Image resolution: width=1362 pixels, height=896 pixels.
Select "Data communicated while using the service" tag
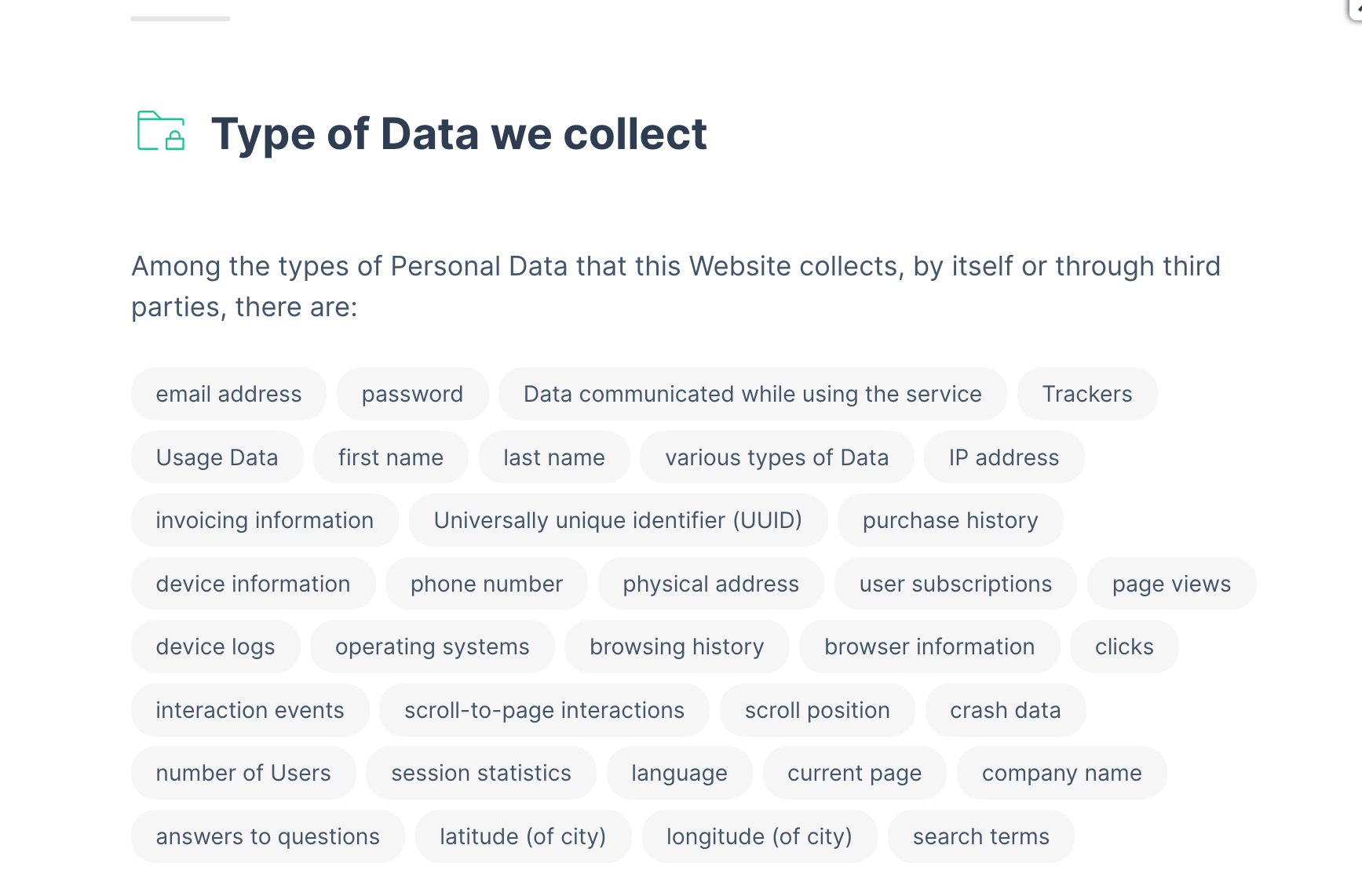tap(752, 394)
